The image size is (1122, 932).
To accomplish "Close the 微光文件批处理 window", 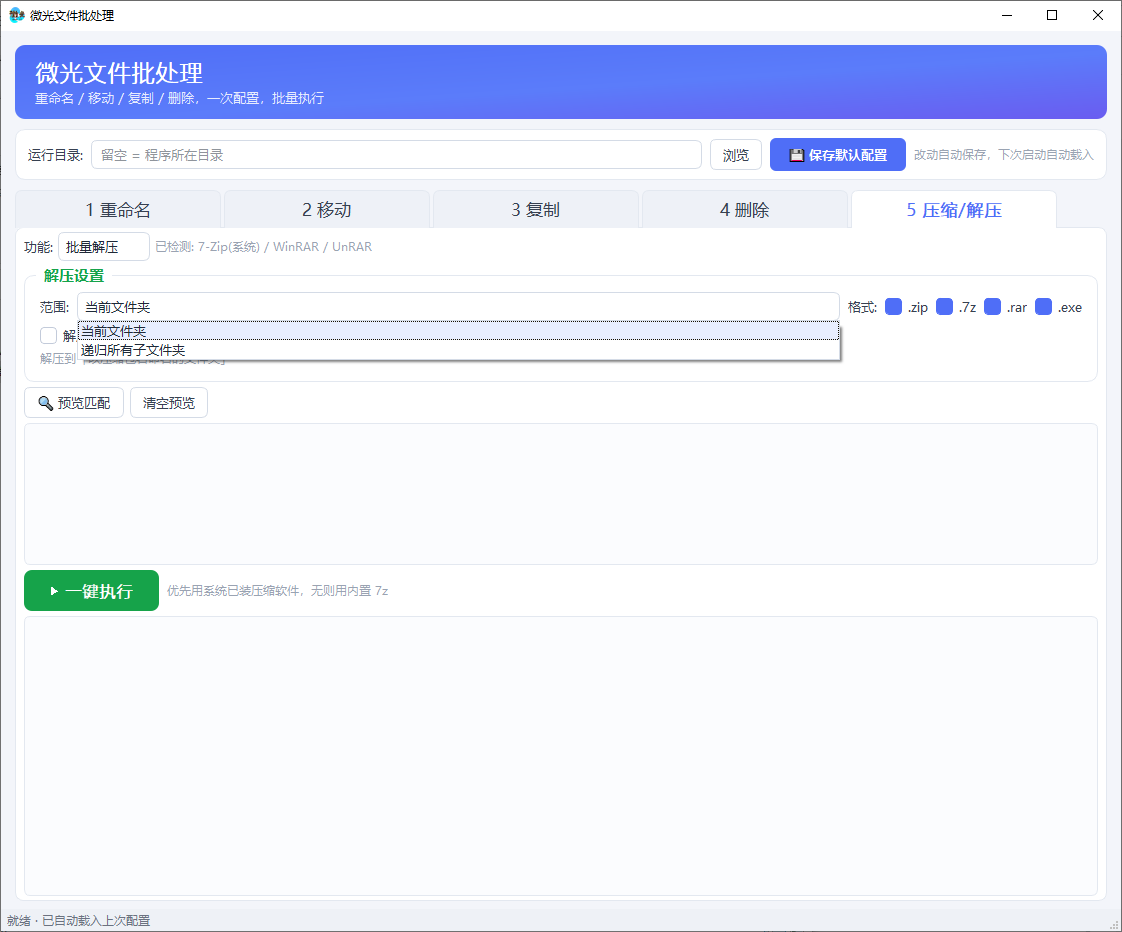I will pyautogui.click(x=1098, y=15).
